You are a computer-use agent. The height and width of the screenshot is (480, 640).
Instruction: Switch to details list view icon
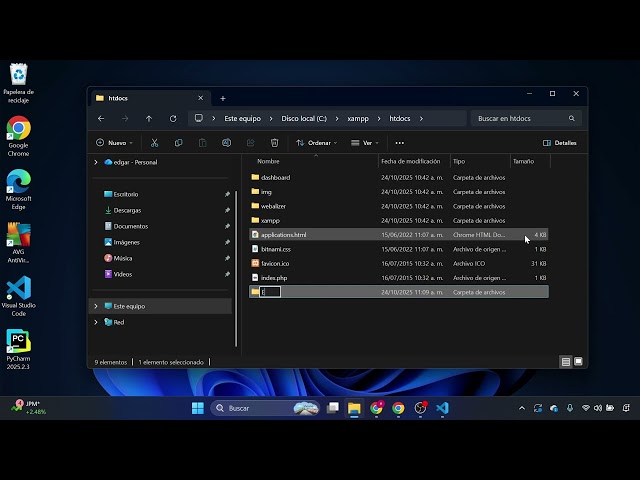point(566,362)
